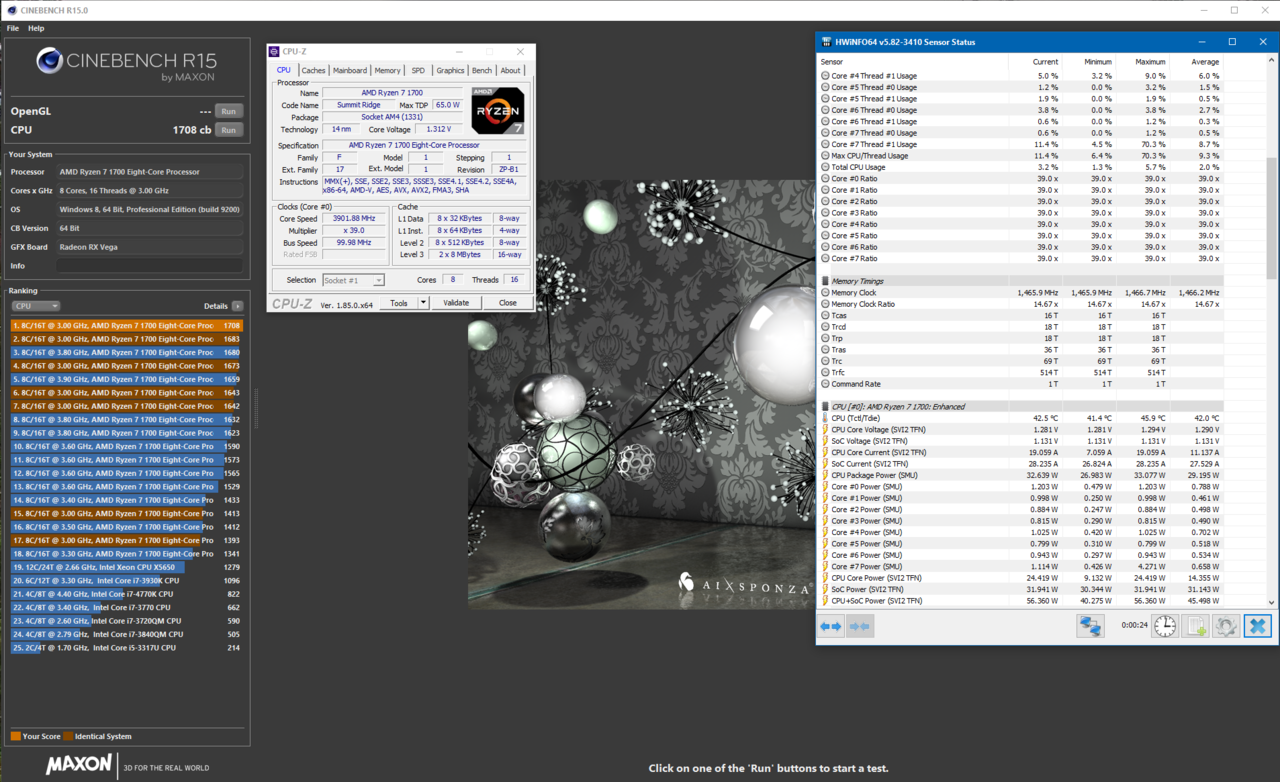Click the Core #0 Ratio sensor icon
This screenshot has height=782, width=1280.
(x=825, y=178)
